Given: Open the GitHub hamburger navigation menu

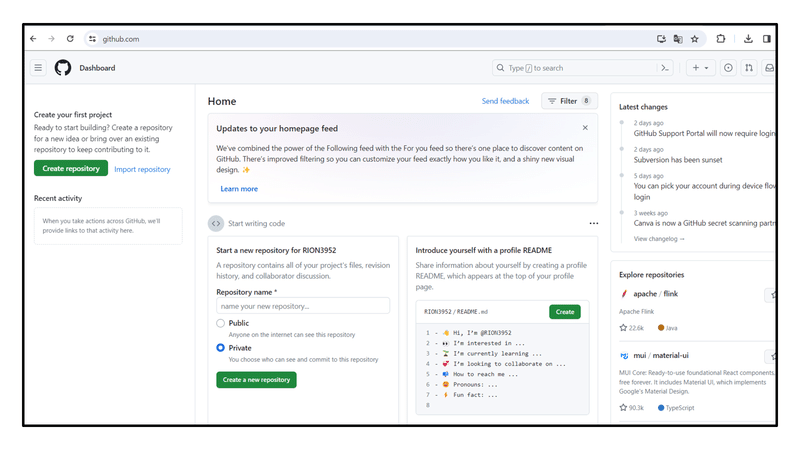Looking at the screenshot, I should click(x=38, y=68).
